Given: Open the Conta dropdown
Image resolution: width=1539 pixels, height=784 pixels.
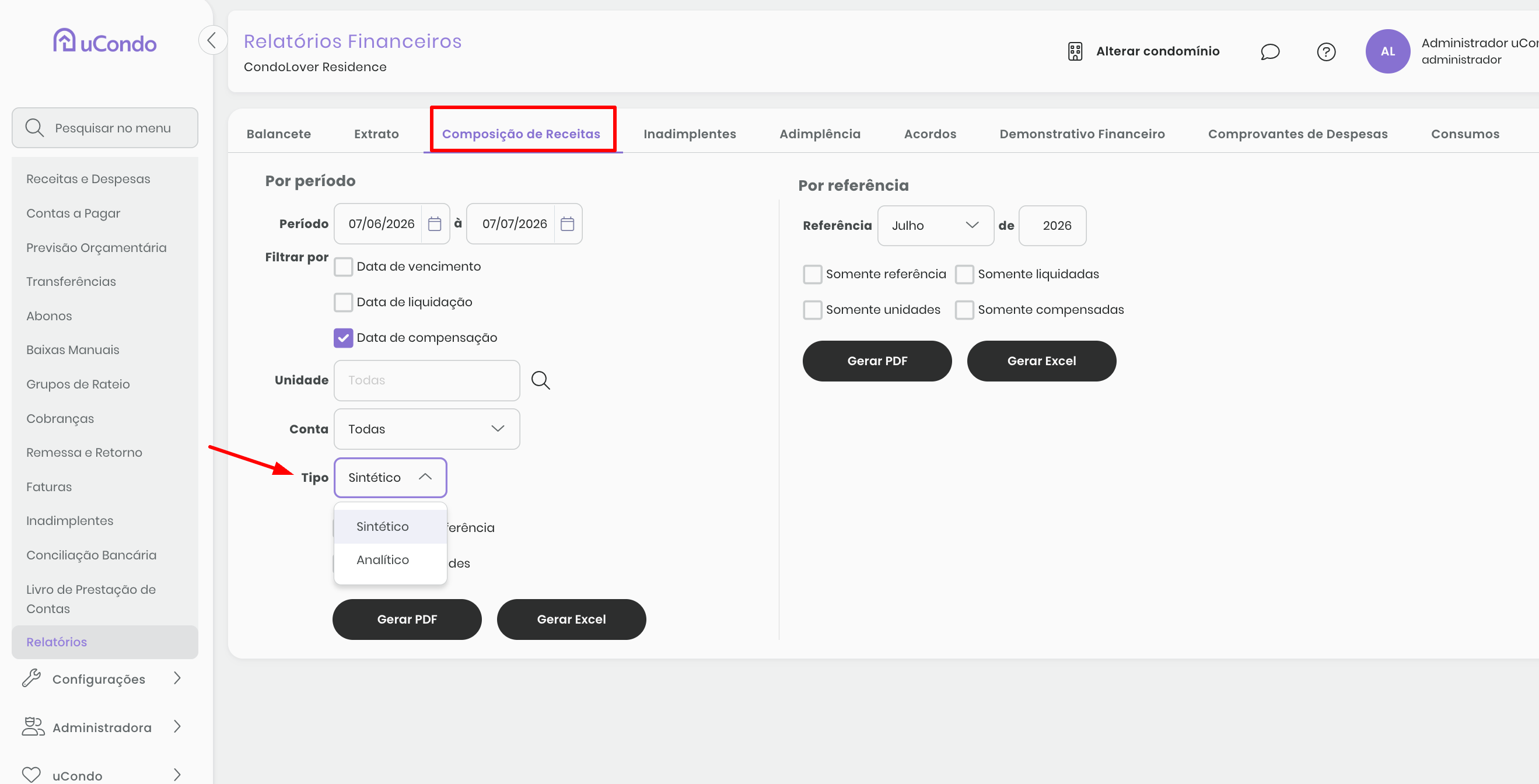Looking at the screenshot, I should coord(426,429).
